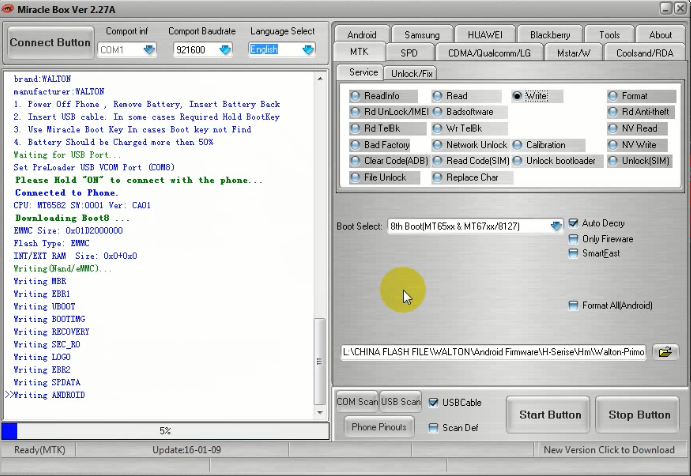The image size is (691, 476).
Task: Click the log scroll down arrow
Action: coord(320,413)
